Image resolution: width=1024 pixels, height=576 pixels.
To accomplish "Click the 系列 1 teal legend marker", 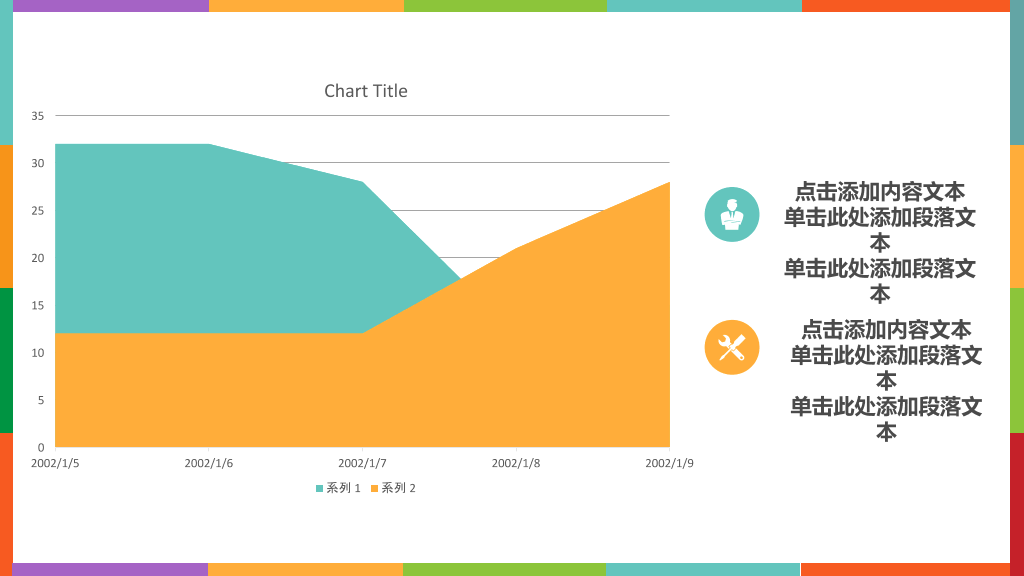I will tap(319, 488).
